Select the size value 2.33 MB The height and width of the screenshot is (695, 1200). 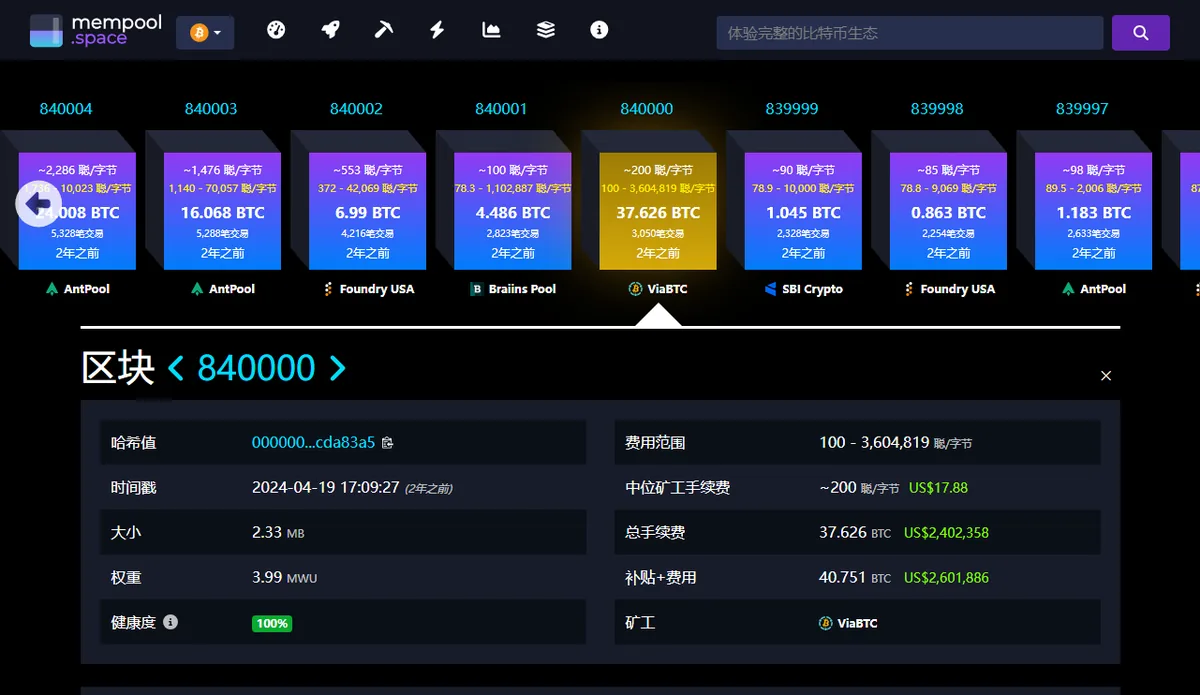[278, 533]
